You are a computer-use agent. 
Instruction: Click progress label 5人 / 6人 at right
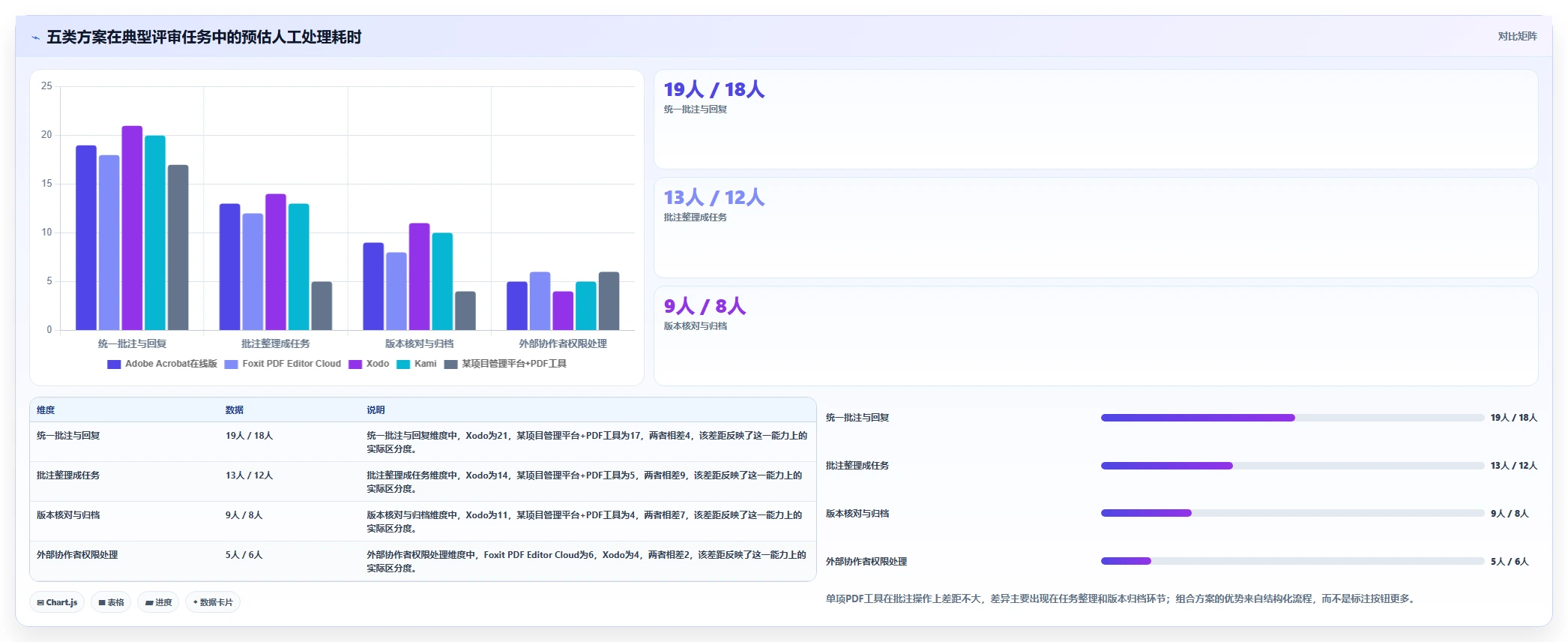click(1509, 562)
